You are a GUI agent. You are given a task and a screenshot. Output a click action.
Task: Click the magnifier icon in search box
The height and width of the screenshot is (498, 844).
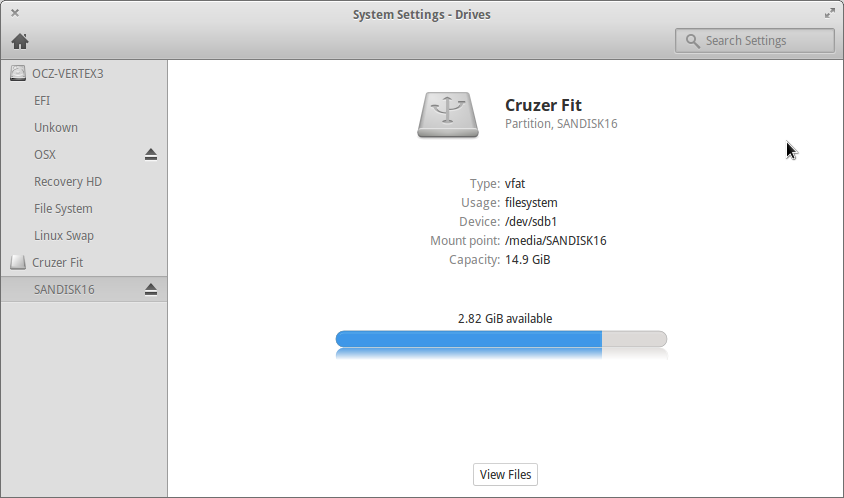[693, 41]
